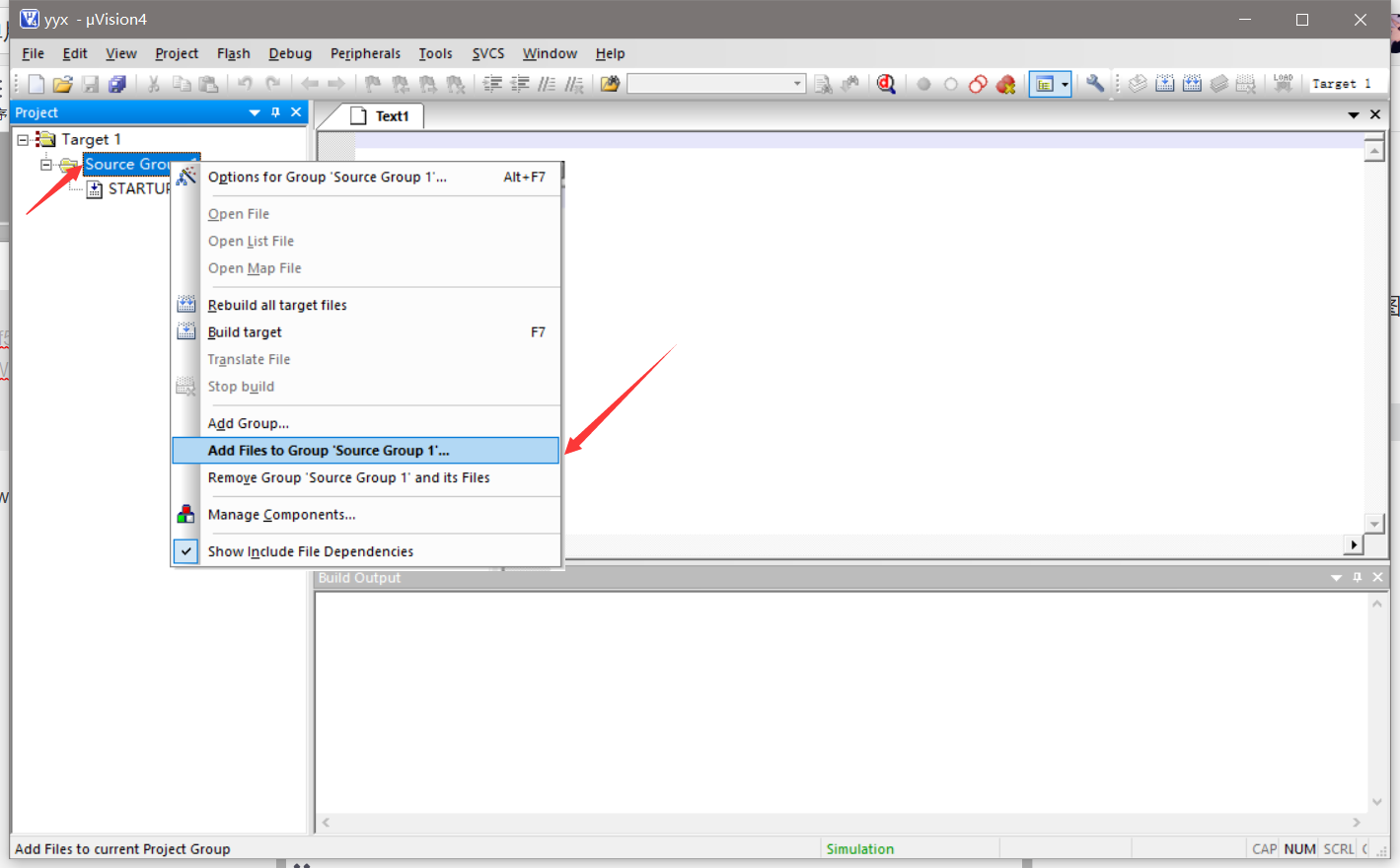Click the Cut scissors icon
Screen dimensions: 1400x868
(x=154, y=84)
